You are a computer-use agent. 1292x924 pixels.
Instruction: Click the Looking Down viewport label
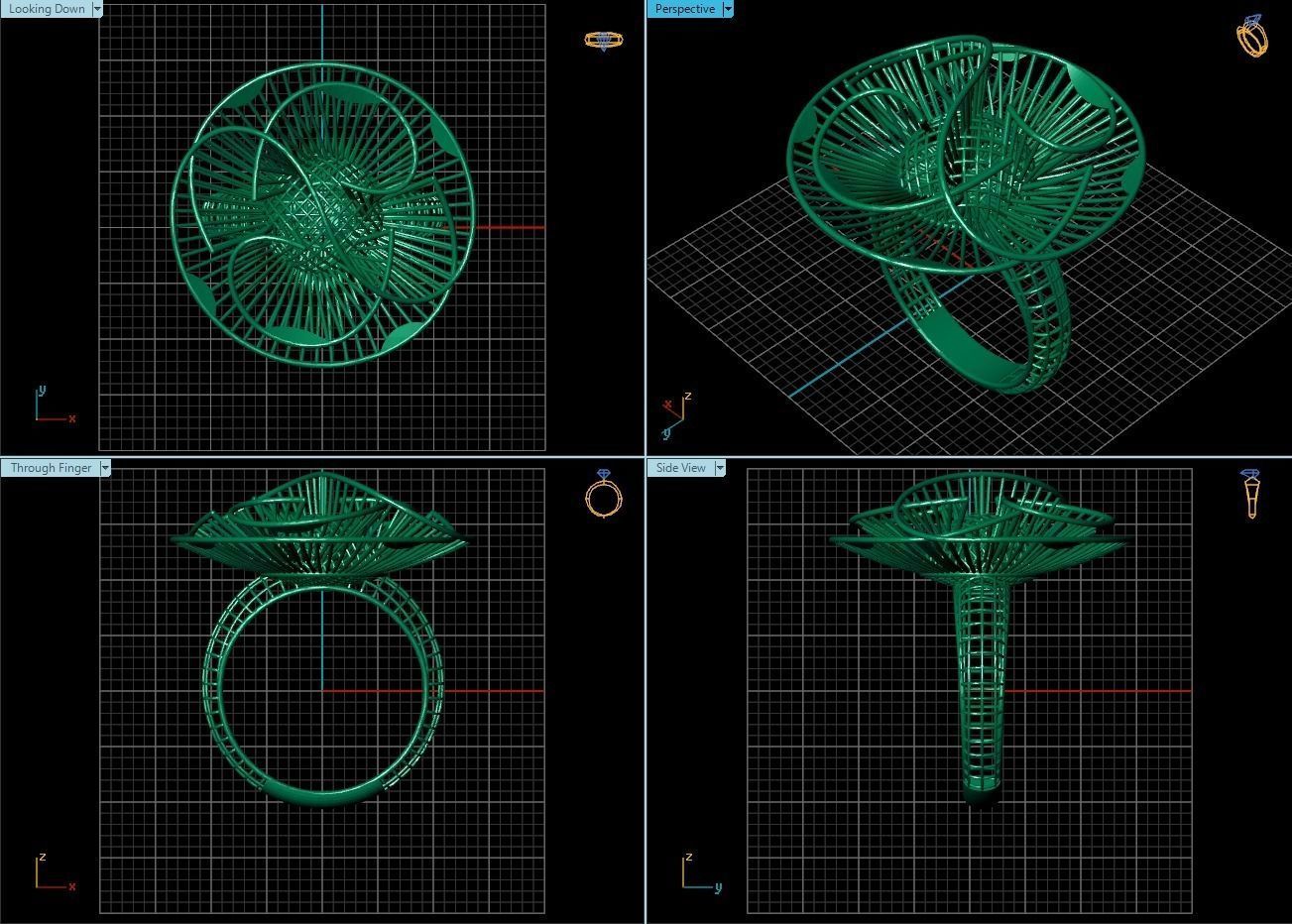pos(47,9)
